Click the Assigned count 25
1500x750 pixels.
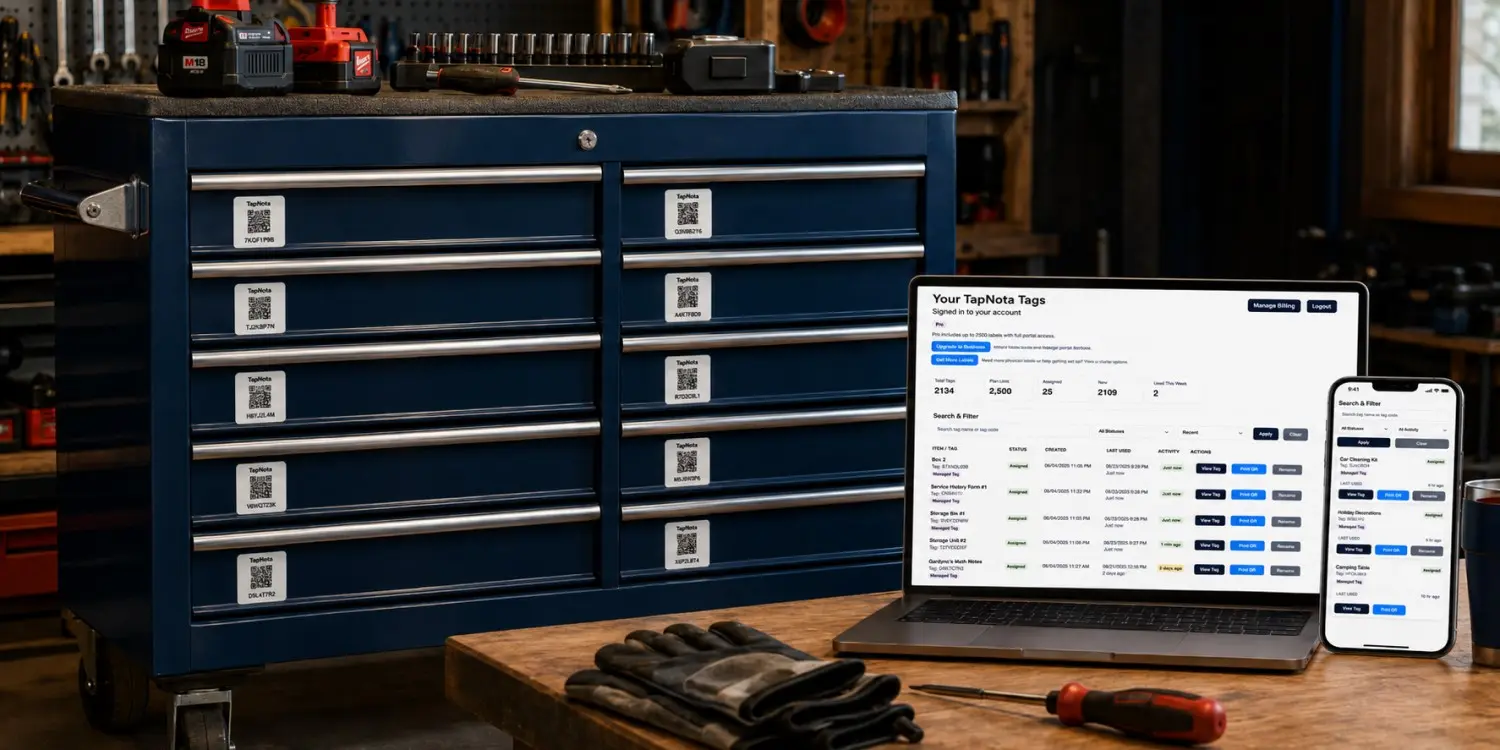click(x=1047, y=392)
